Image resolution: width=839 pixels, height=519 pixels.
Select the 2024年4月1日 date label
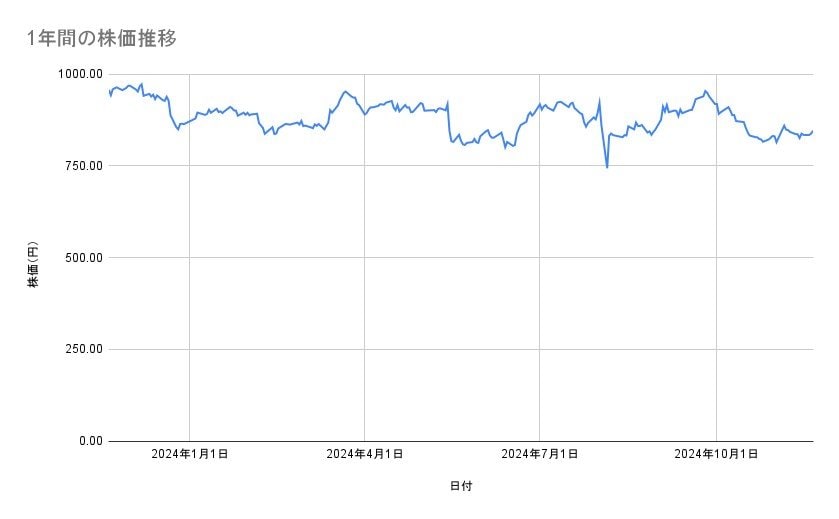click(x=365, y=454)
